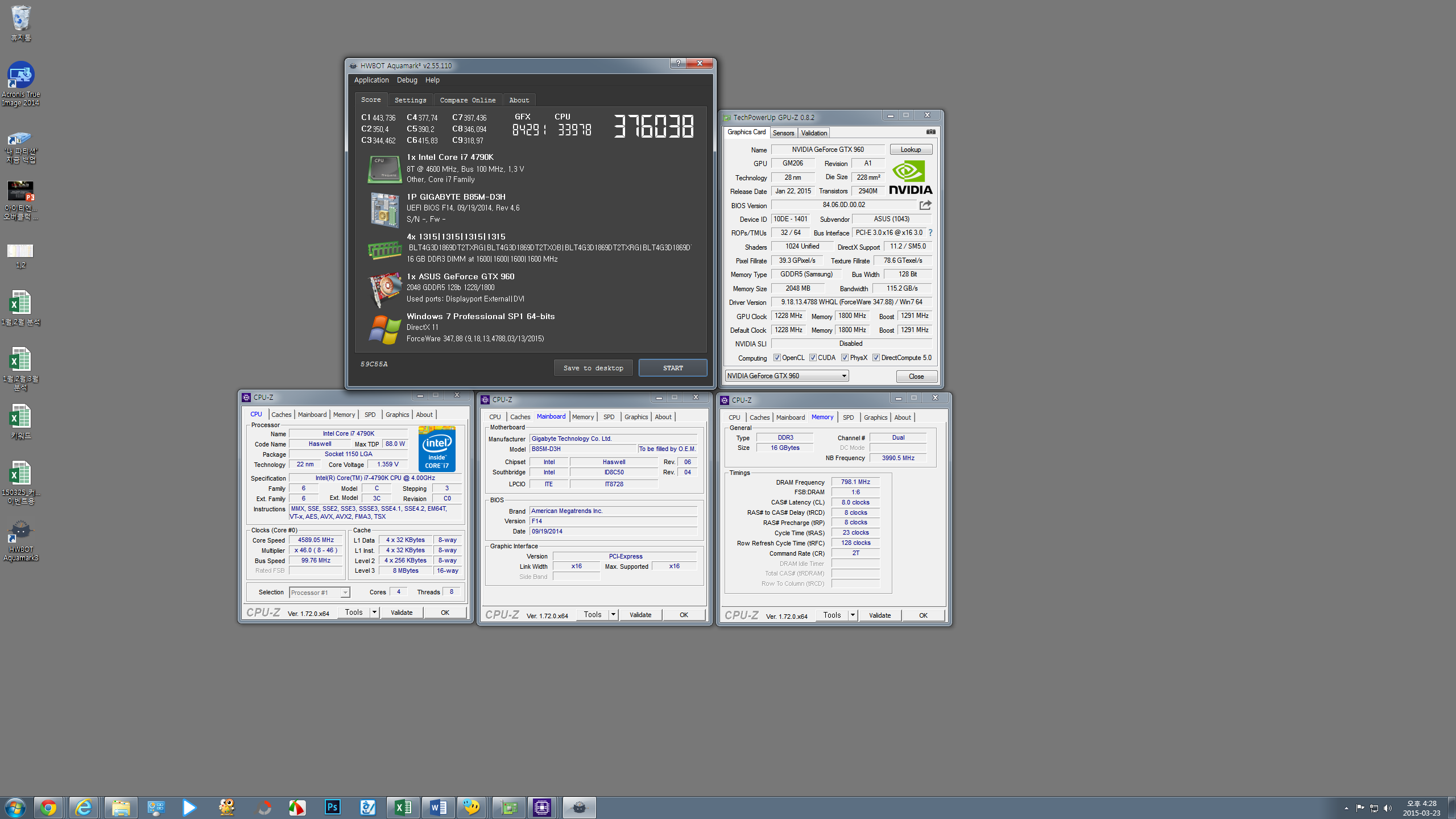Viewport: 1456px width, 819px height.
Task: Select the HWBOT Aquamark3 desktop shortcut
Action: click(x=20, y=540)
